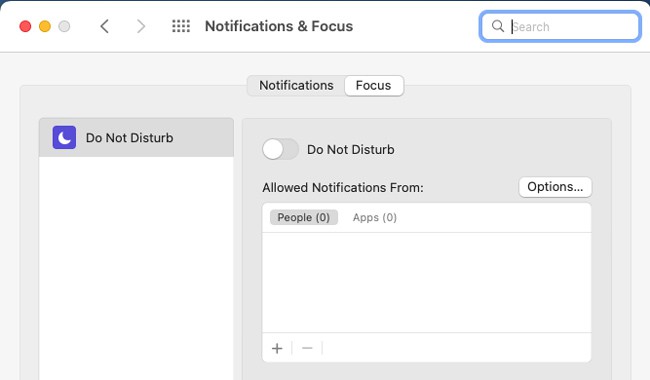Click the 'Notifications & Focus' window title
650x380 pixels.
coord(279,26)
